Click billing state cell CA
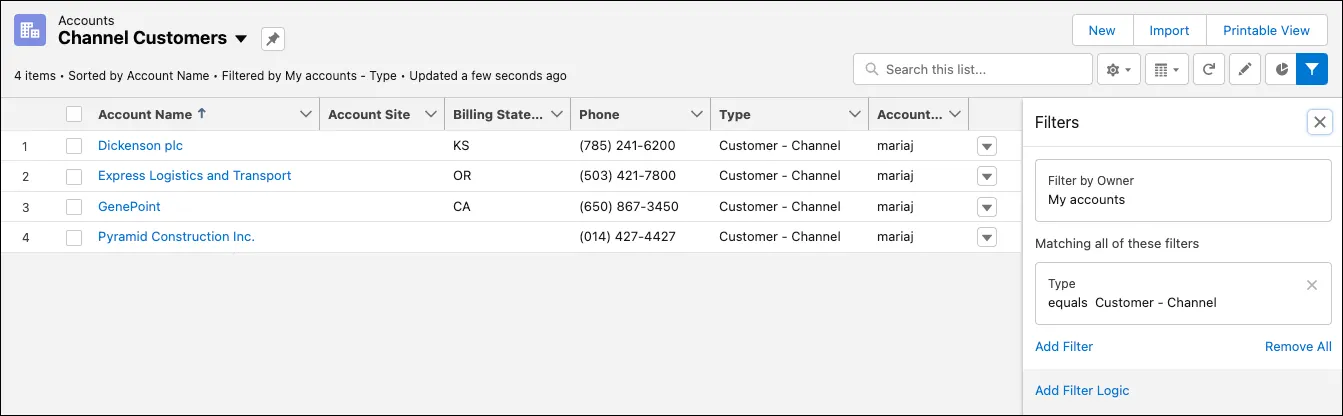 pos(462,207)
